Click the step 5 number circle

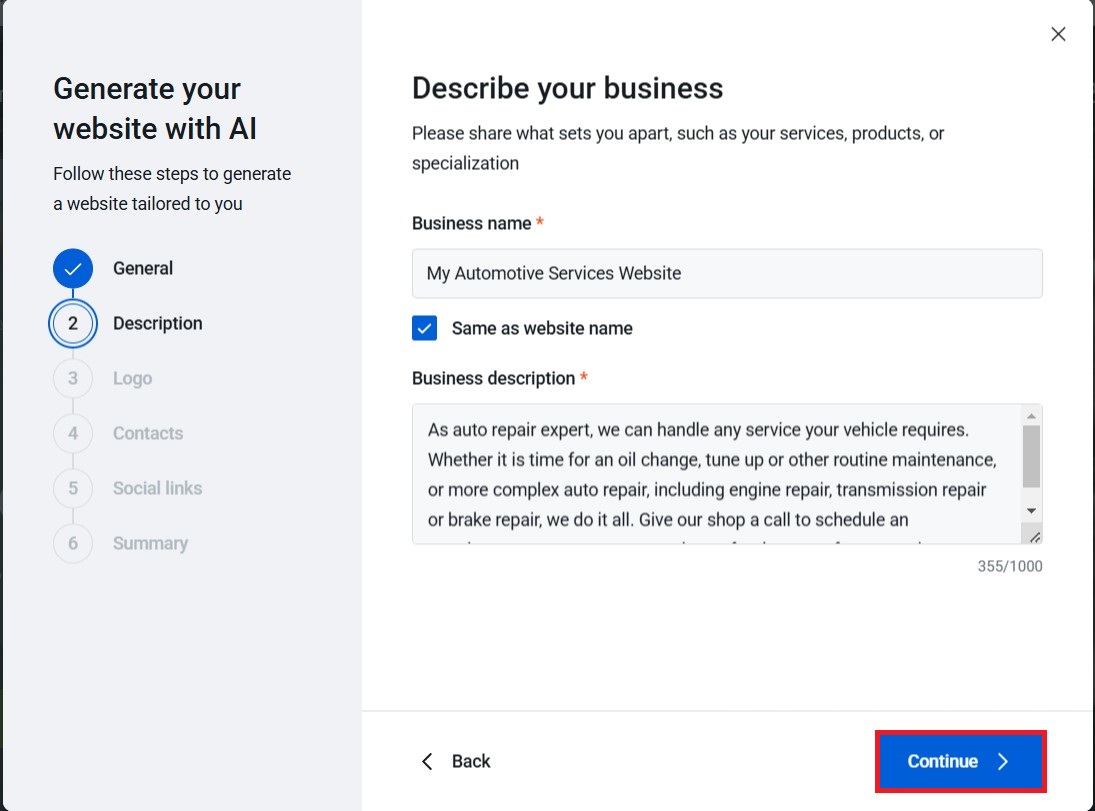(73, 489)
